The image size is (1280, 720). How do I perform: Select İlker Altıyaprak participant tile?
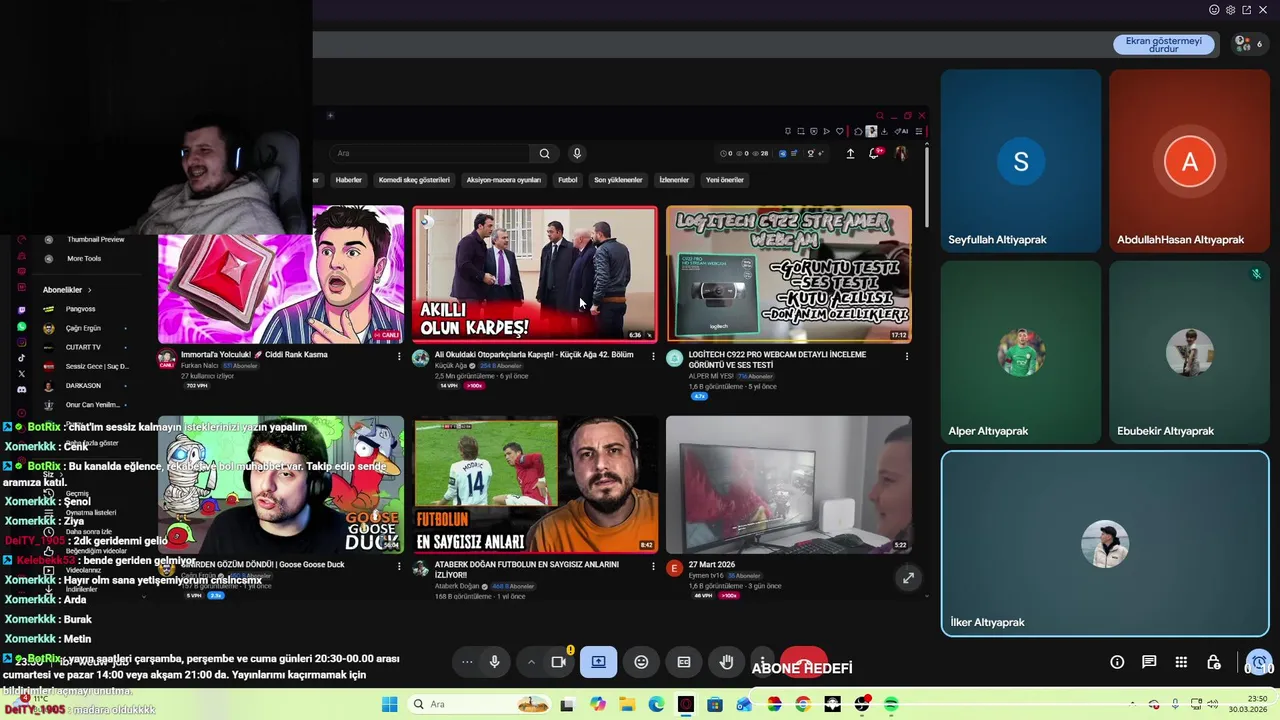tap(1105, 544)
